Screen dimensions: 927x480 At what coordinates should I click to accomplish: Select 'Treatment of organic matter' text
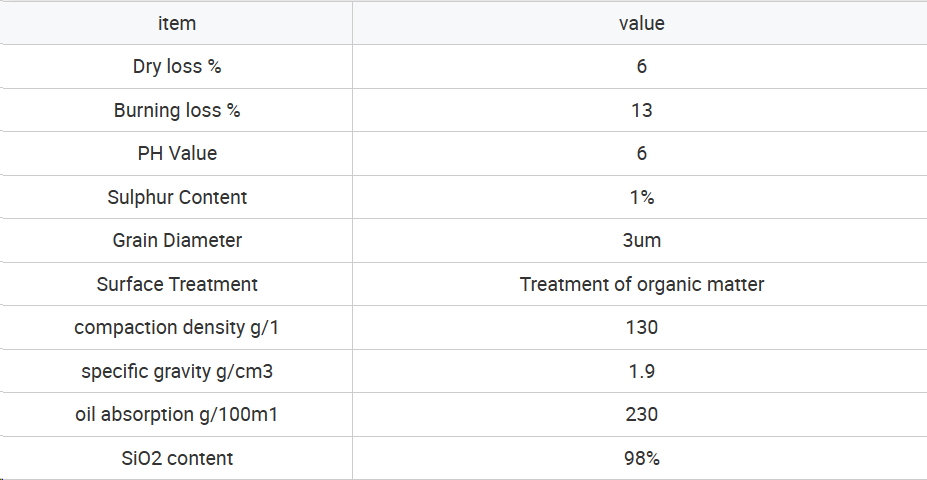pos(641,284)
